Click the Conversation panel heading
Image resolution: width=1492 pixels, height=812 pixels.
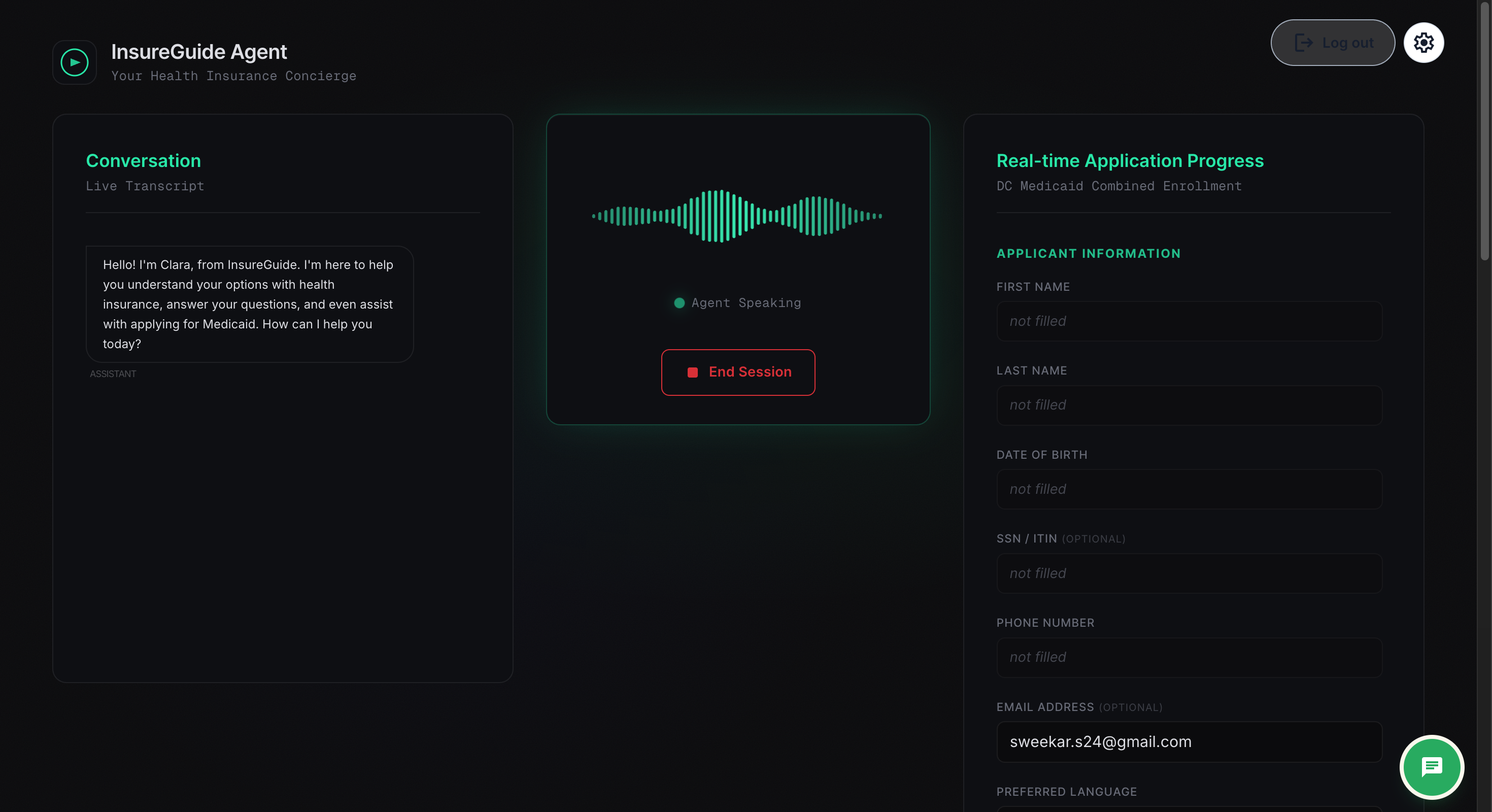(143, 160)
